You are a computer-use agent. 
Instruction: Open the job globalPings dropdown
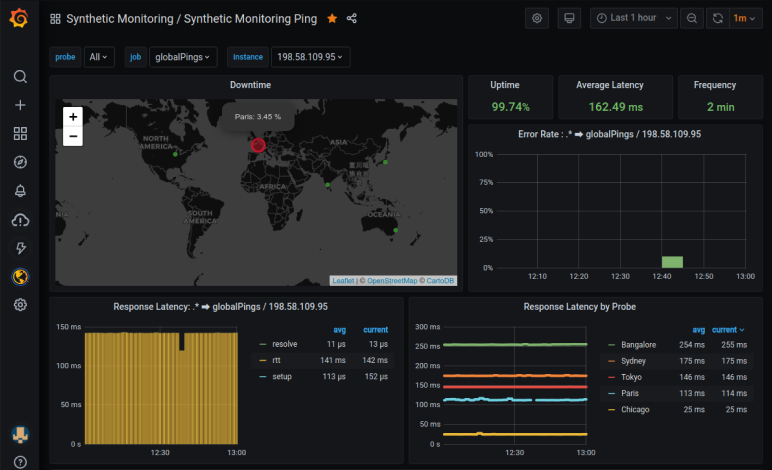pos(183,57)
